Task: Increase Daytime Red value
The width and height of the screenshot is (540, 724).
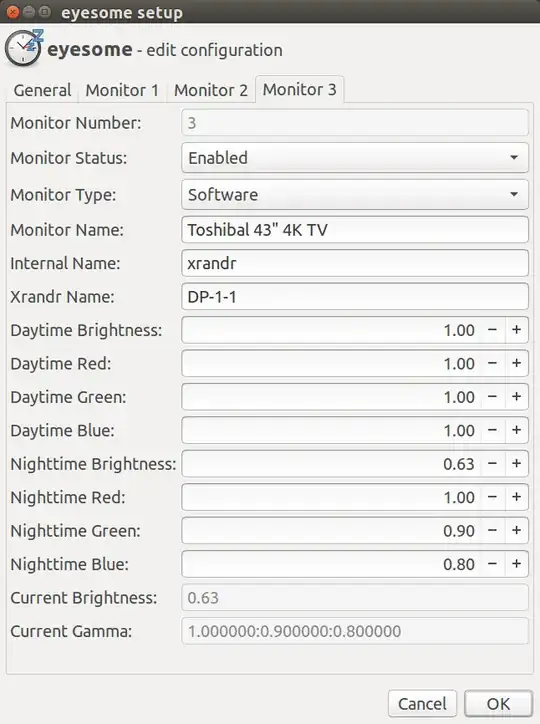Action: click(516, 363)
